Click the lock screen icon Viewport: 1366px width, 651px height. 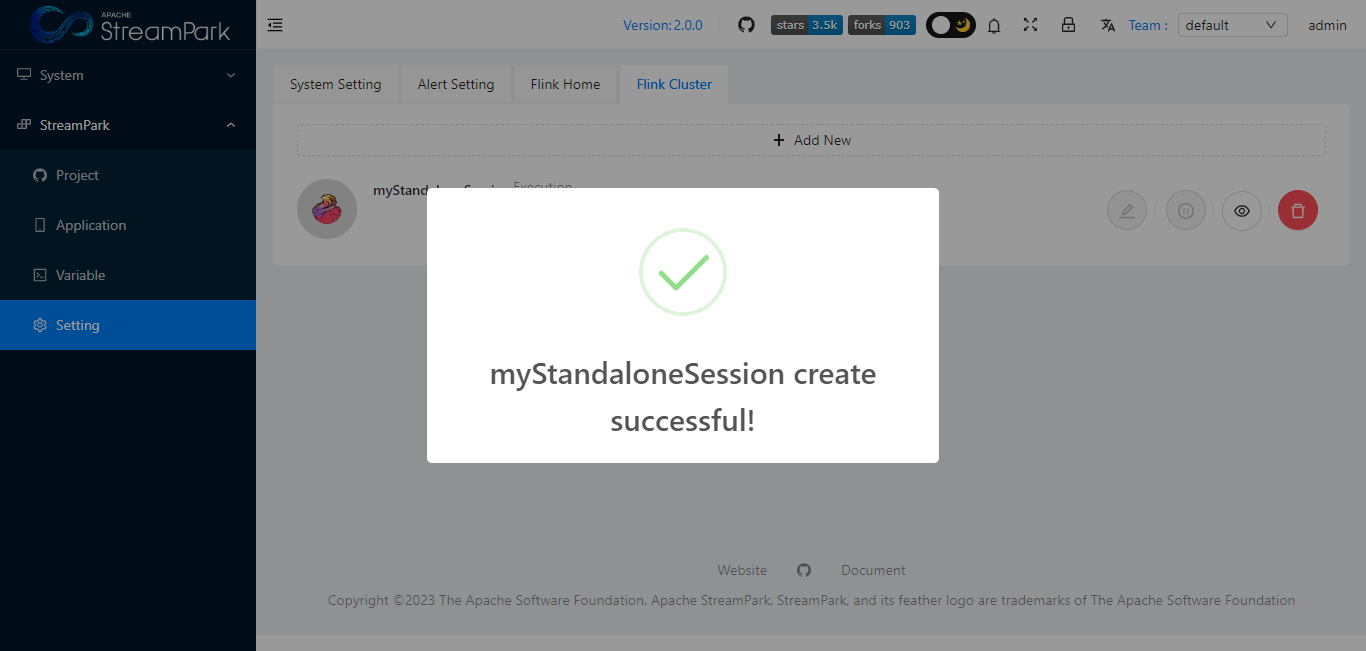point(1068,25)
